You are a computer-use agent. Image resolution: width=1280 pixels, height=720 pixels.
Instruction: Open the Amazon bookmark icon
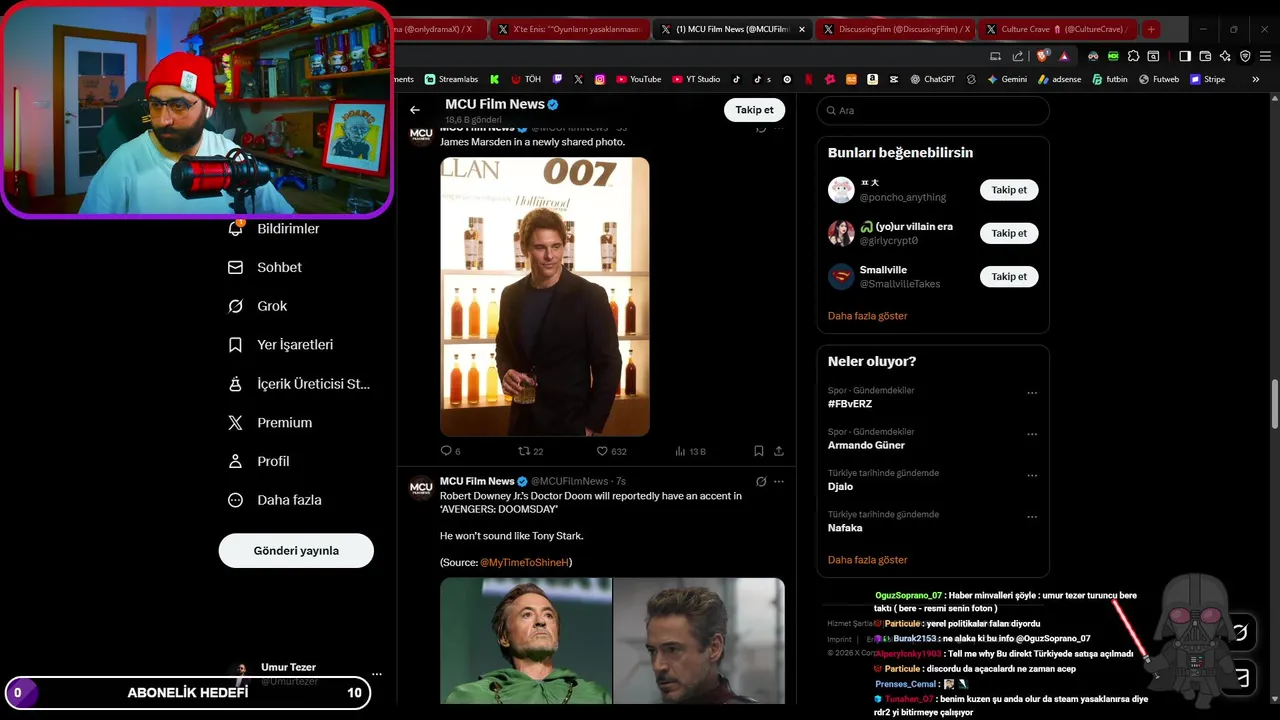click(x=873, y=79)
